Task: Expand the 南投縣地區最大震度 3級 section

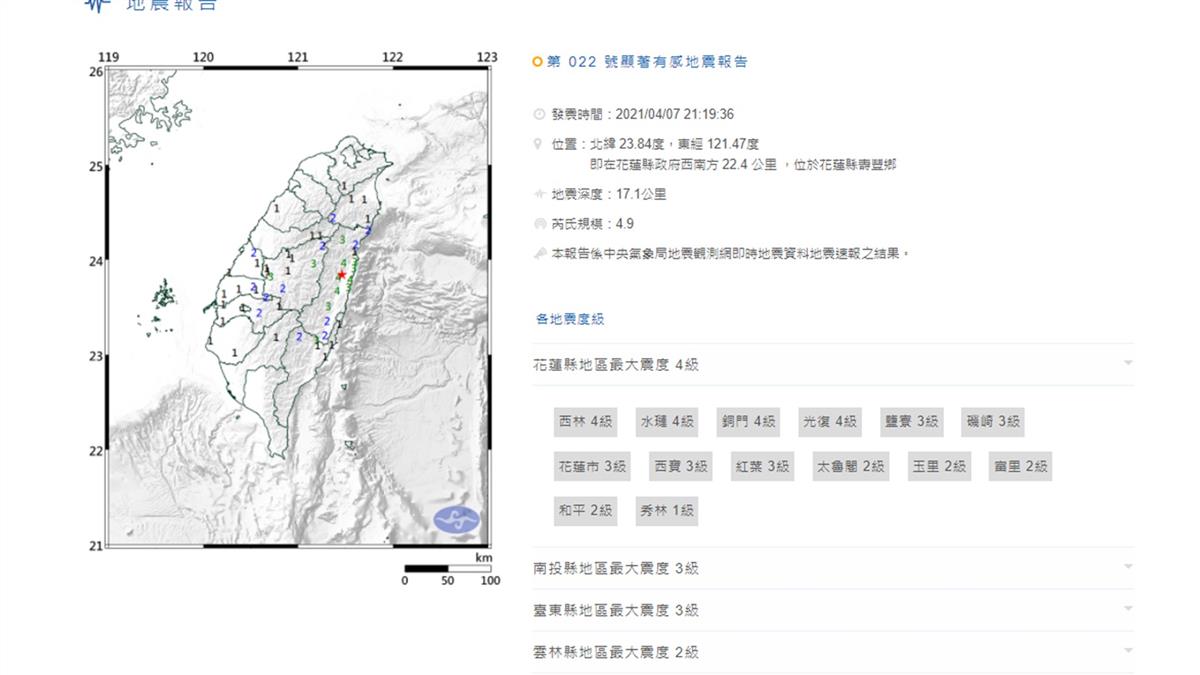Action: tap(1127, 568)
